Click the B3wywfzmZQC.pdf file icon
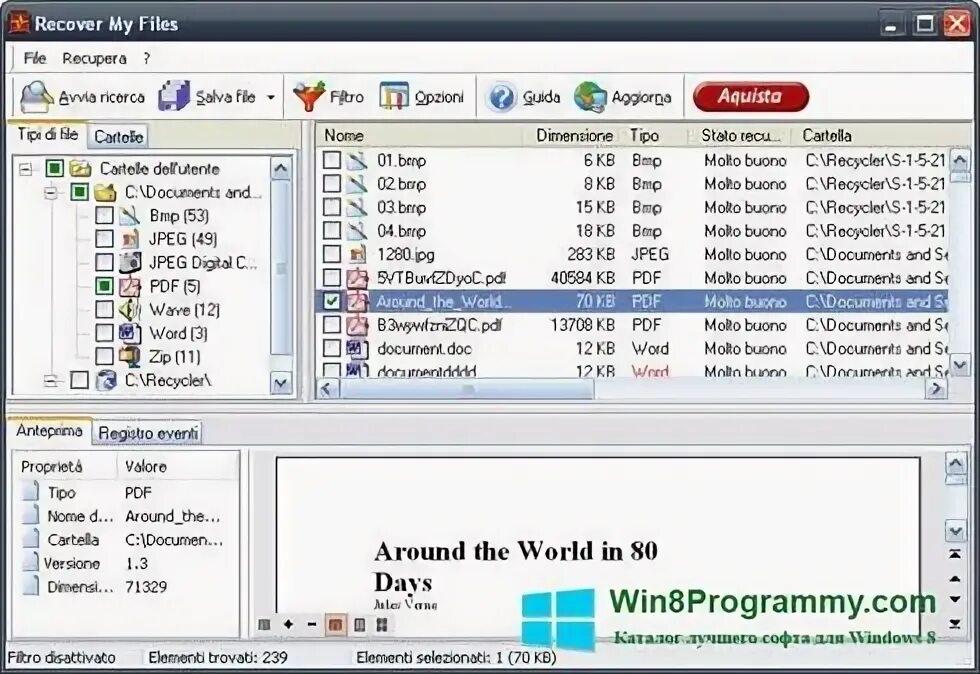Screen dimensions: 980x674 pyautogui.click(x=358, y=325)
